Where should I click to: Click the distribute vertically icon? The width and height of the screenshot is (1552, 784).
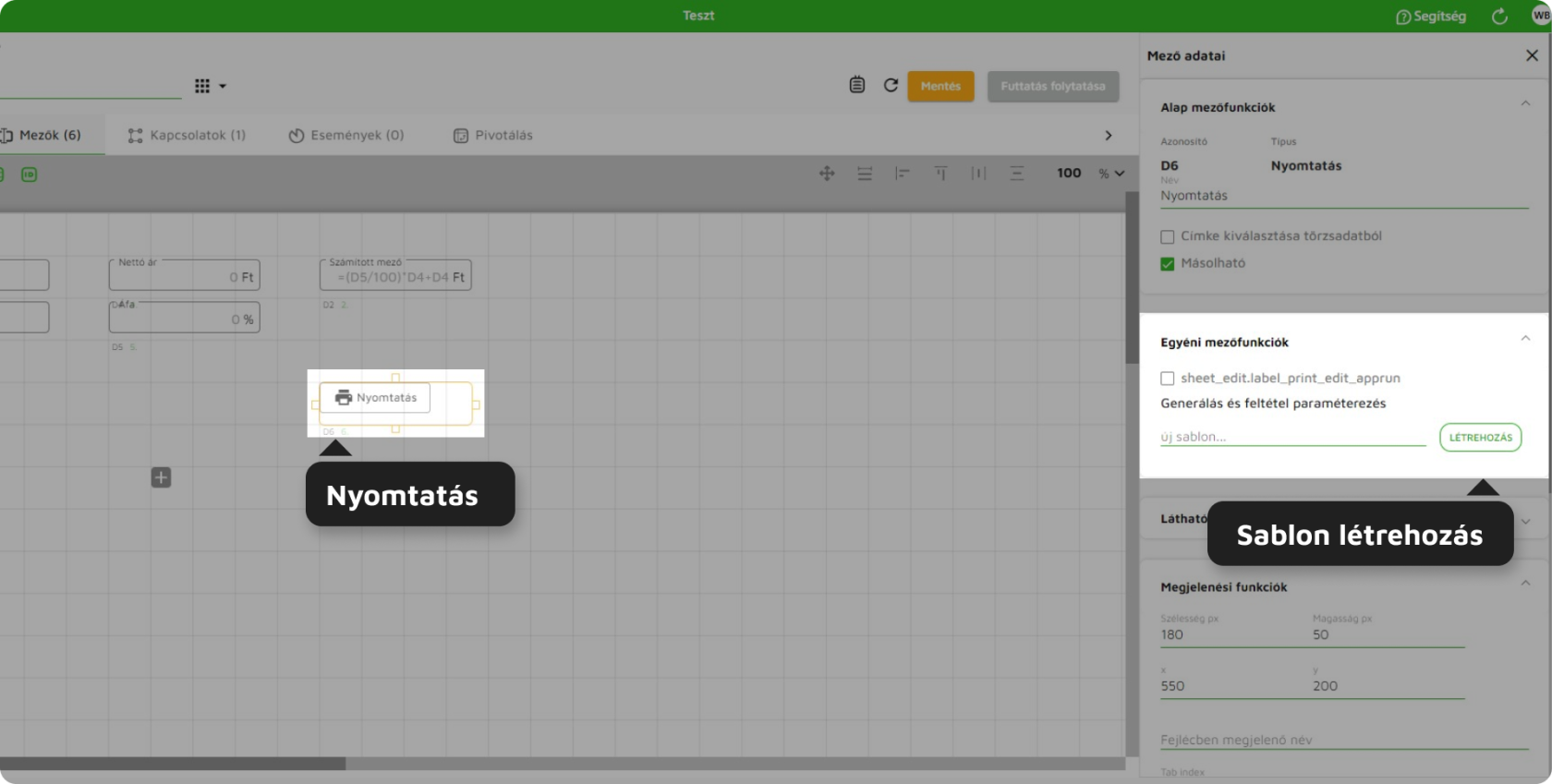(x=1016, y=173)
